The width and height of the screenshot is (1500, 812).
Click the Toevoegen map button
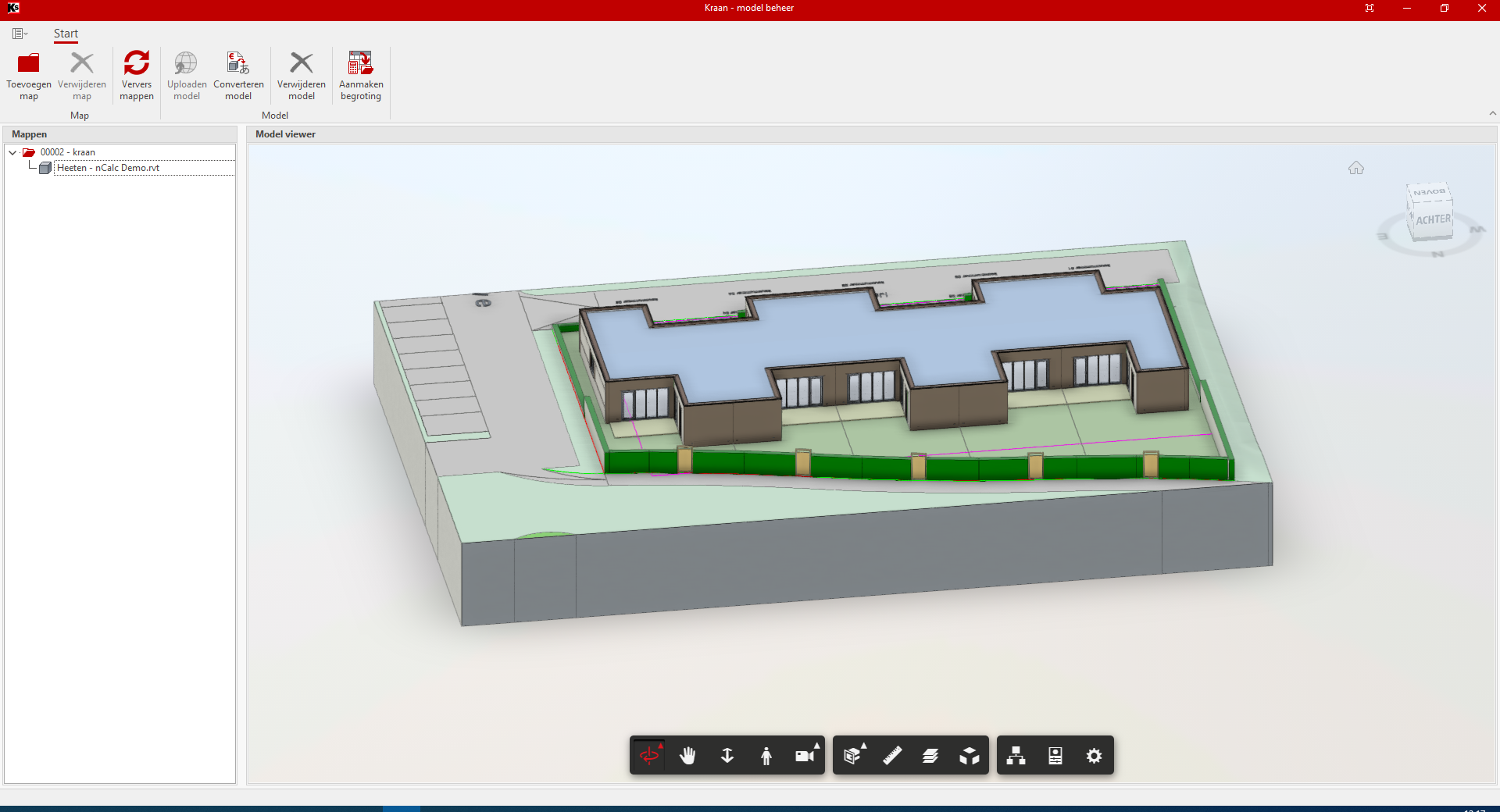pos(28,75)
